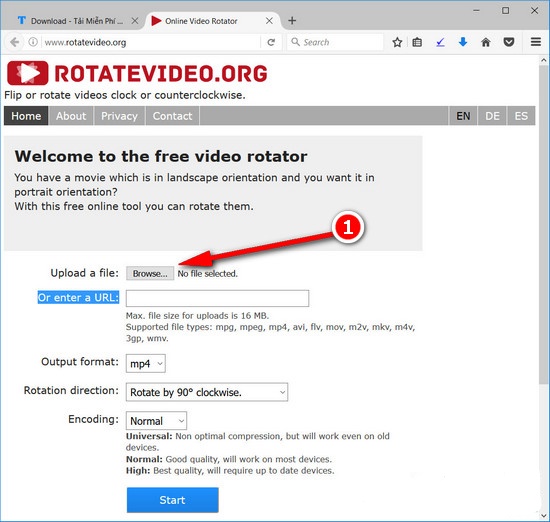Click the 'Encoding:' label
This screenshot has width=550, height=522.
click(x=93, y=419)
